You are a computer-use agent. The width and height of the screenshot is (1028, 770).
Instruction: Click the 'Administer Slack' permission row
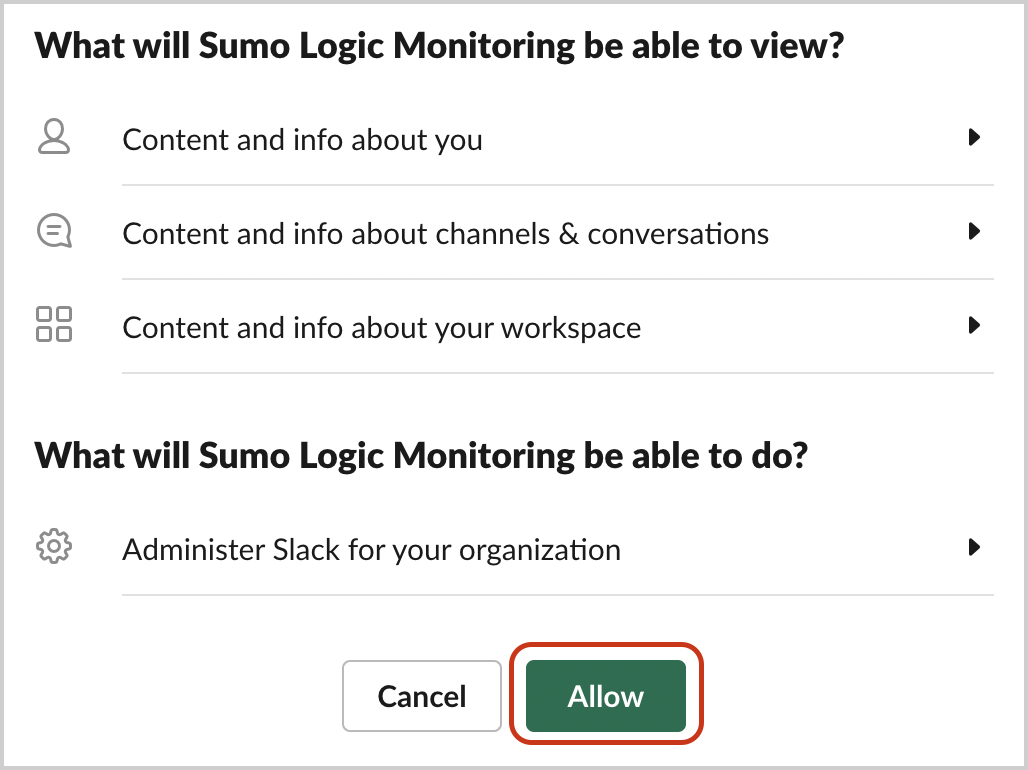click(x=371, y=549)
